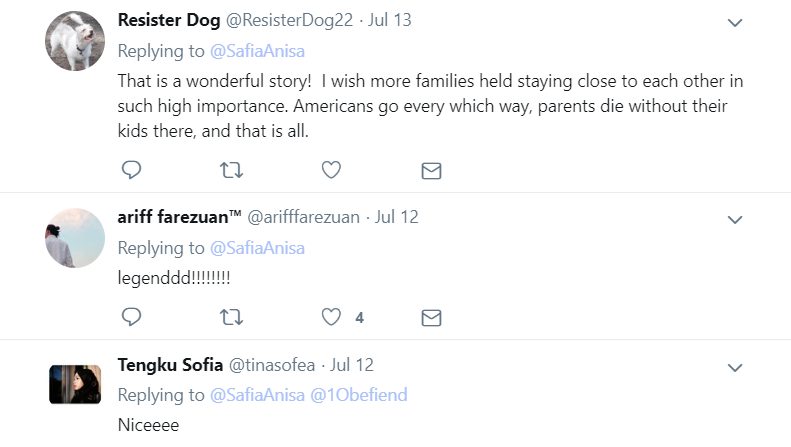Retweet ariff farezuan's legenddd tweet

tap(231, 317)
